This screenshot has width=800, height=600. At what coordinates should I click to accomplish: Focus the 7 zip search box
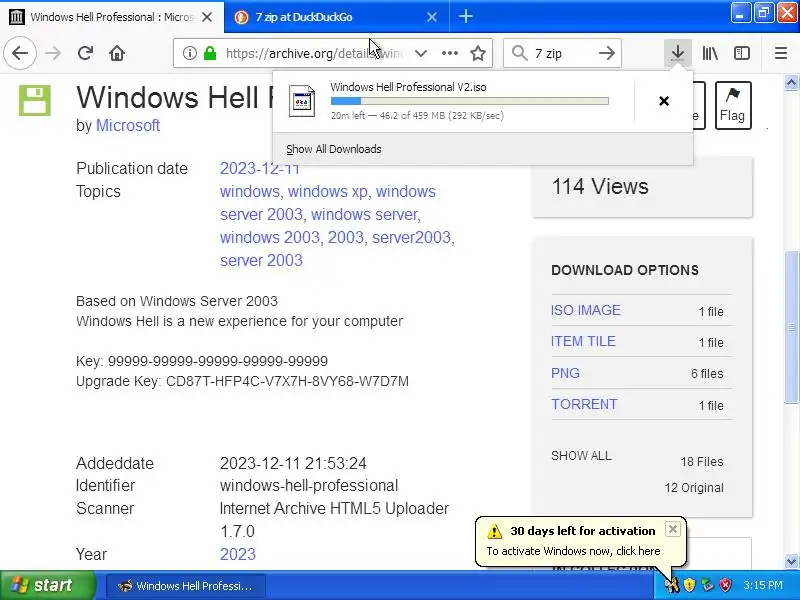pyautogui.click(x=561, y=53)
